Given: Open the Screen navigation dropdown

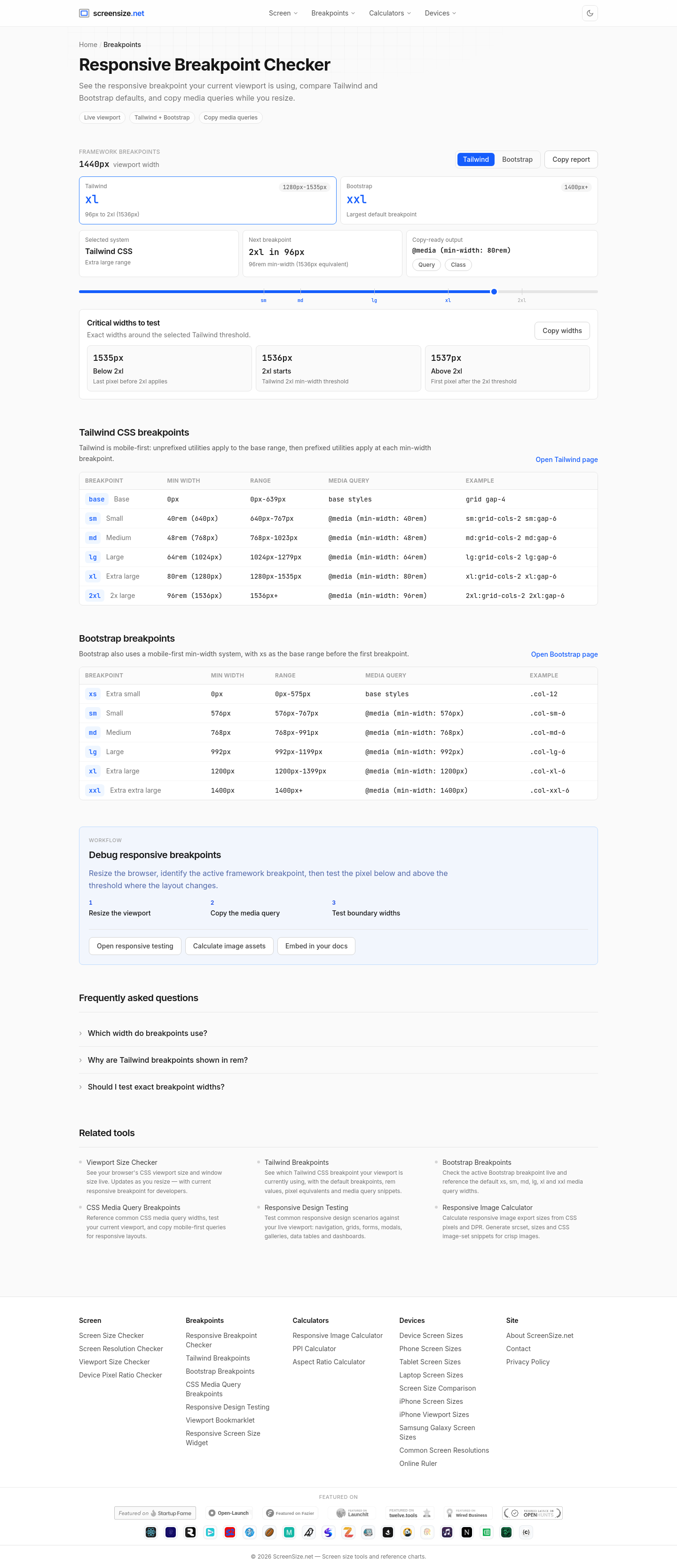Looking at the screenshot, I should pos(283,13).
